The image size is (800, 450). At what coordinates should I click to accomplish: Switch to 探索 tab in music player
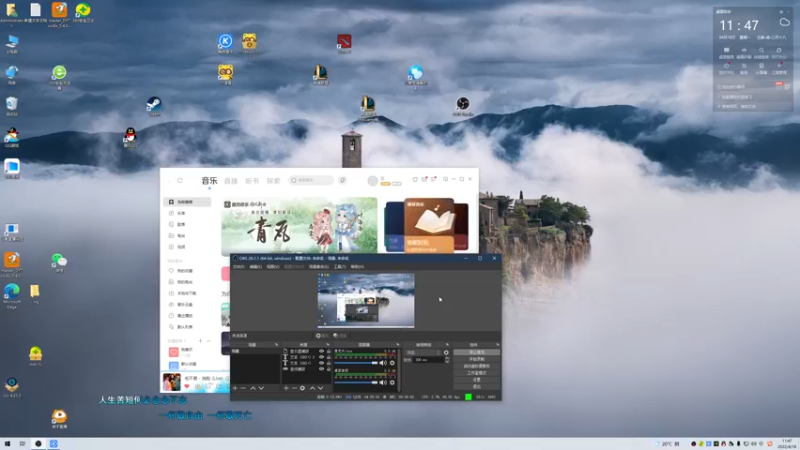click(273, 181)
